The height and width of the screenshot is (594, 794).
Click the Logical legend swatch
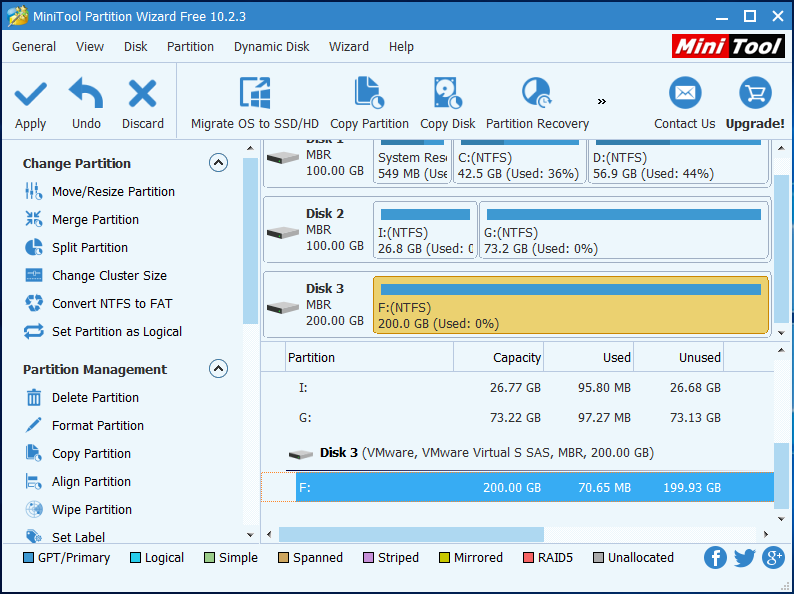(x=135, y=558)
